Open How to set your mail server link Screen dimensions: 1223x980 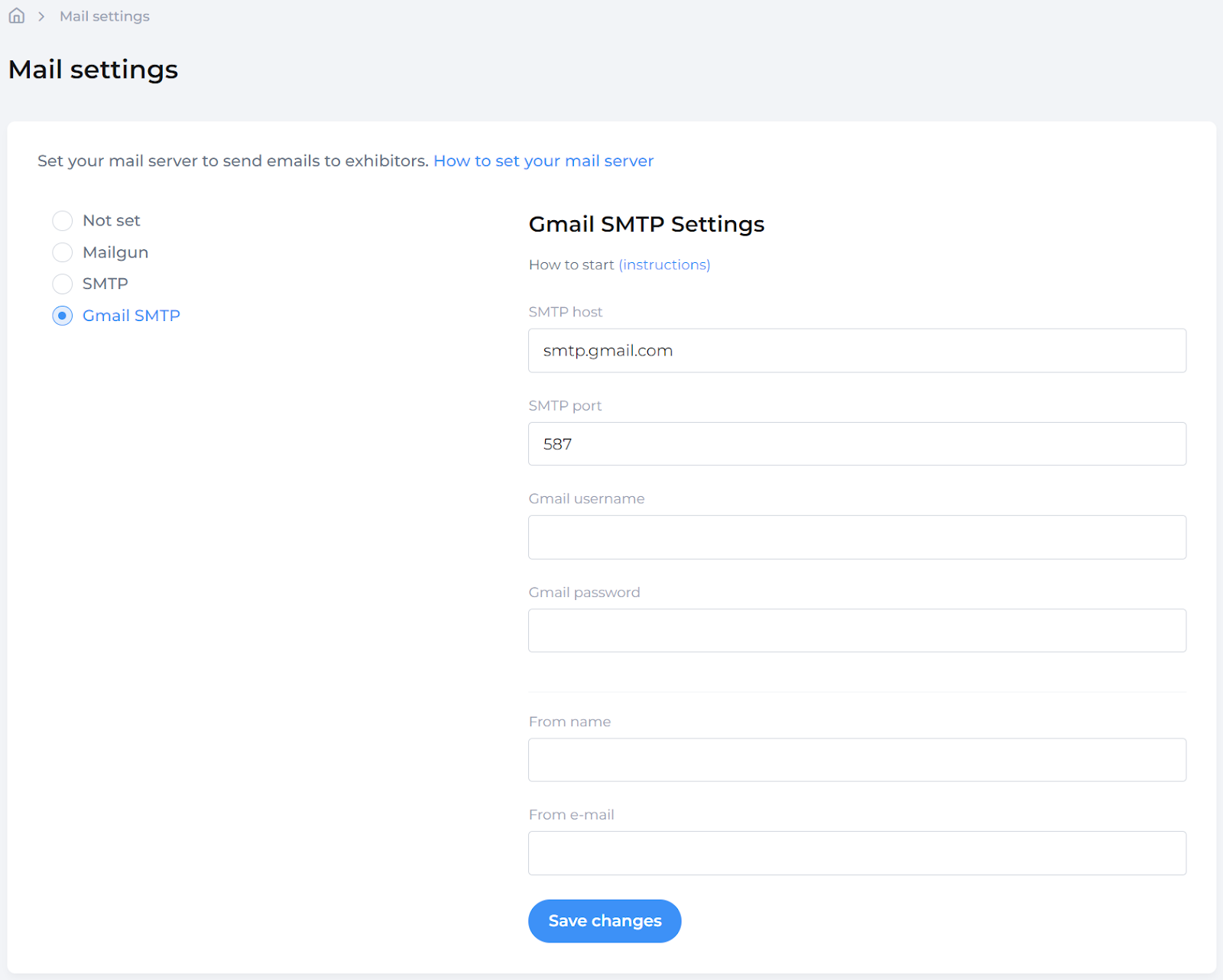click(x=543, y=161)
